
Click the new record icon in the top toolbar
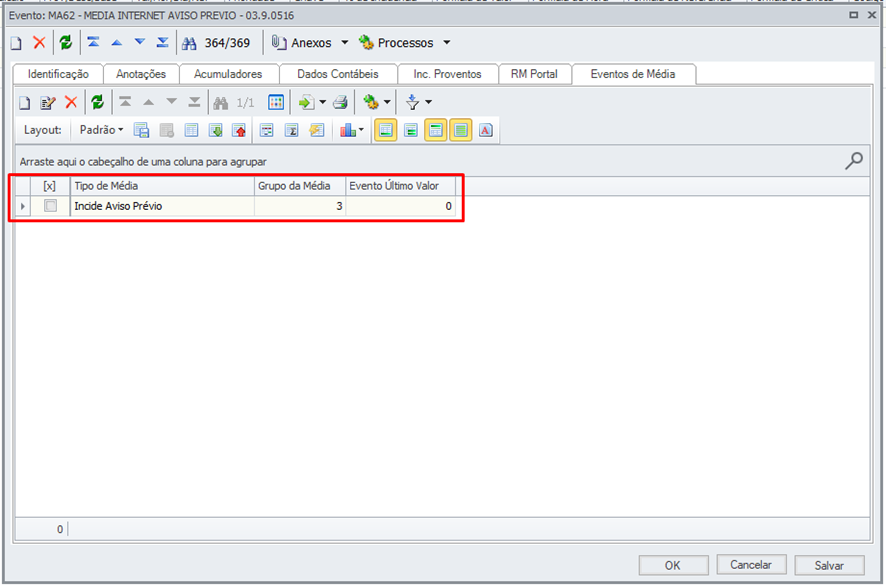[16, 43]
